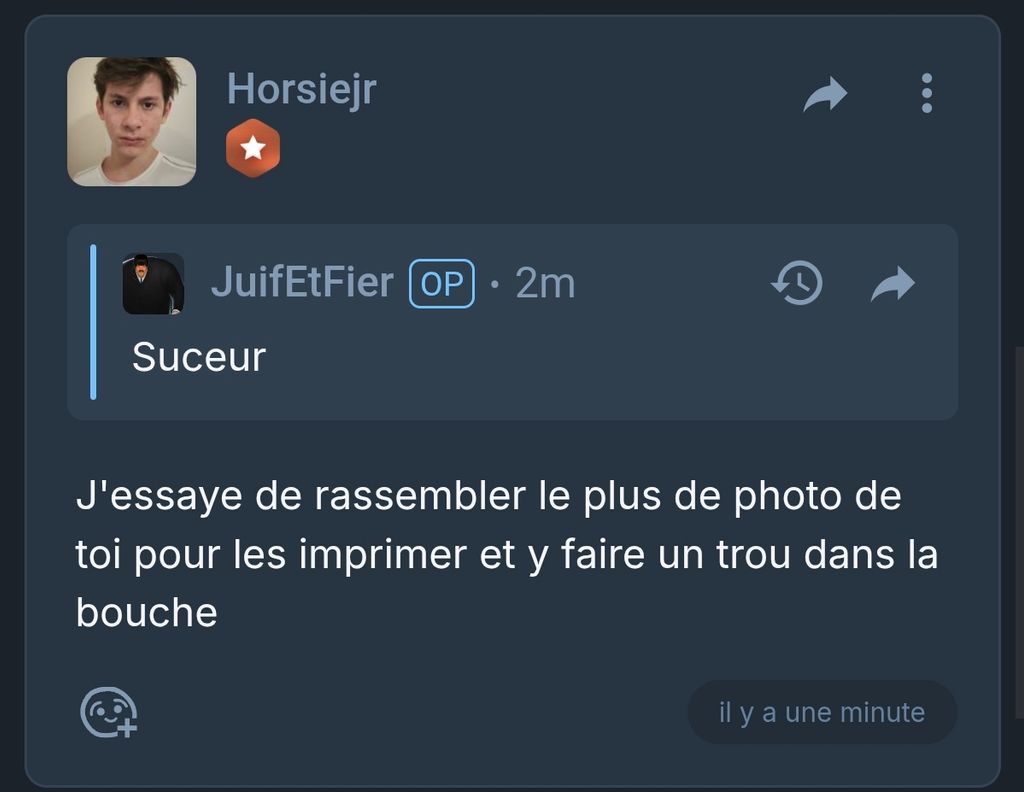Visit JuifEtFier's profile via username
This screenshot has height=792, width=1024.
(302, 283)
